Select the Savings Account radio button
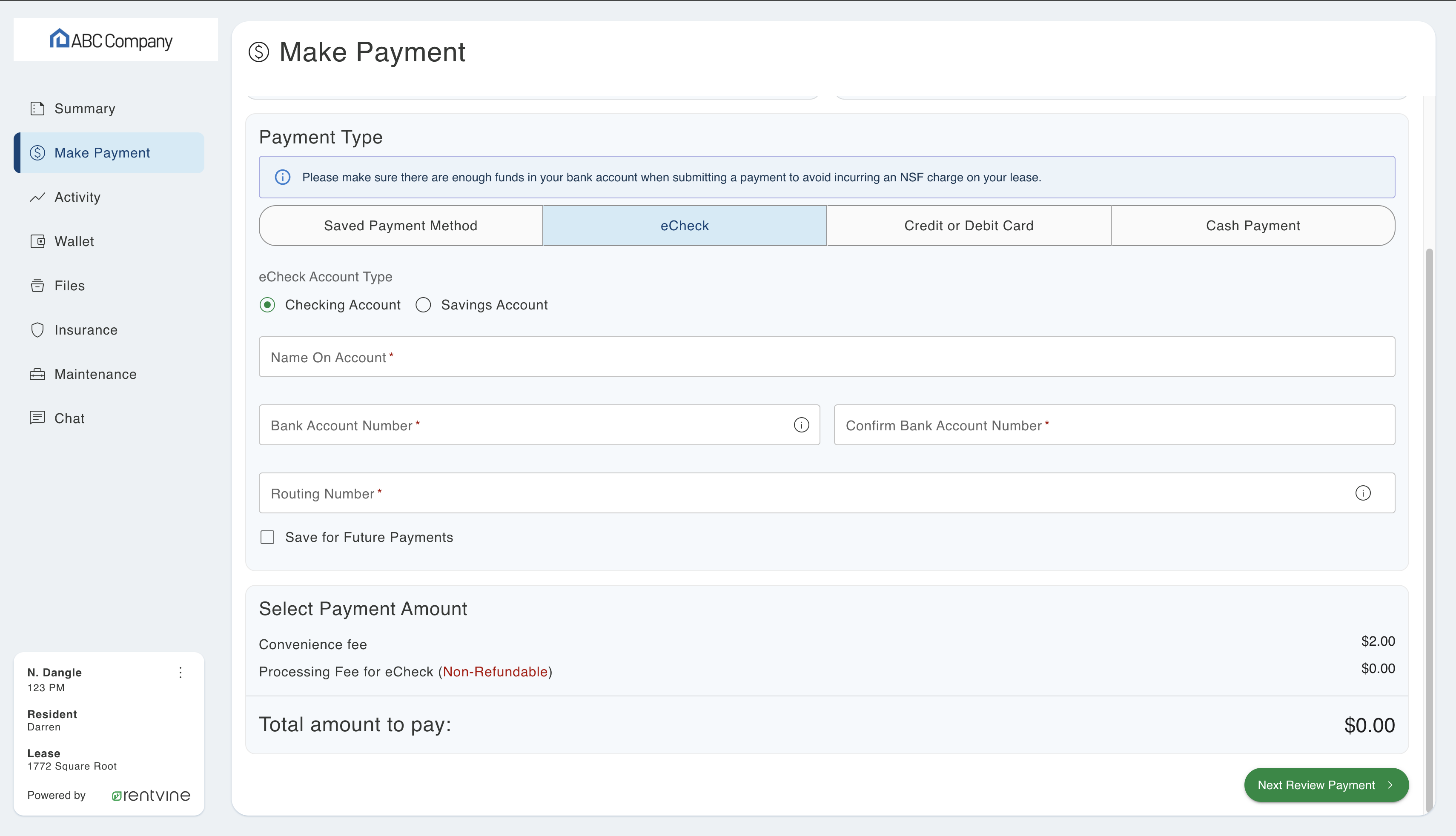 [423, 305]
